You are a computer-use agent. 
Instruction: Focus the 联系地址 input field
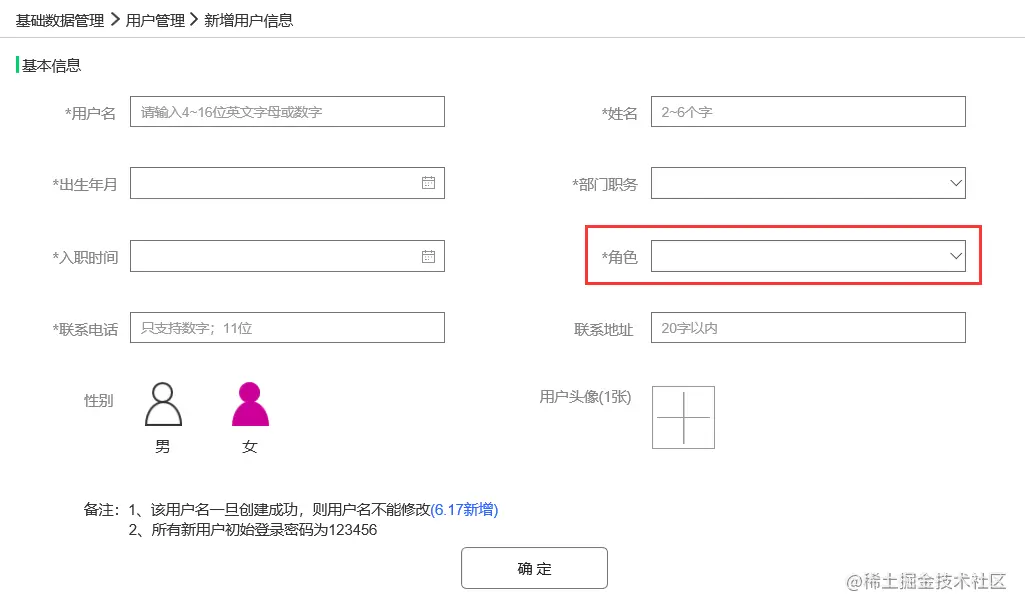tap(808, 328)
